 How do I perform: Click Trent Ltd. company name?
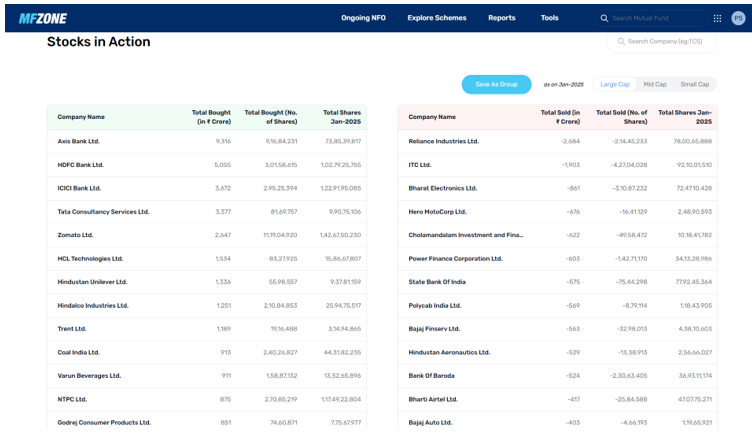pos(72,329)
